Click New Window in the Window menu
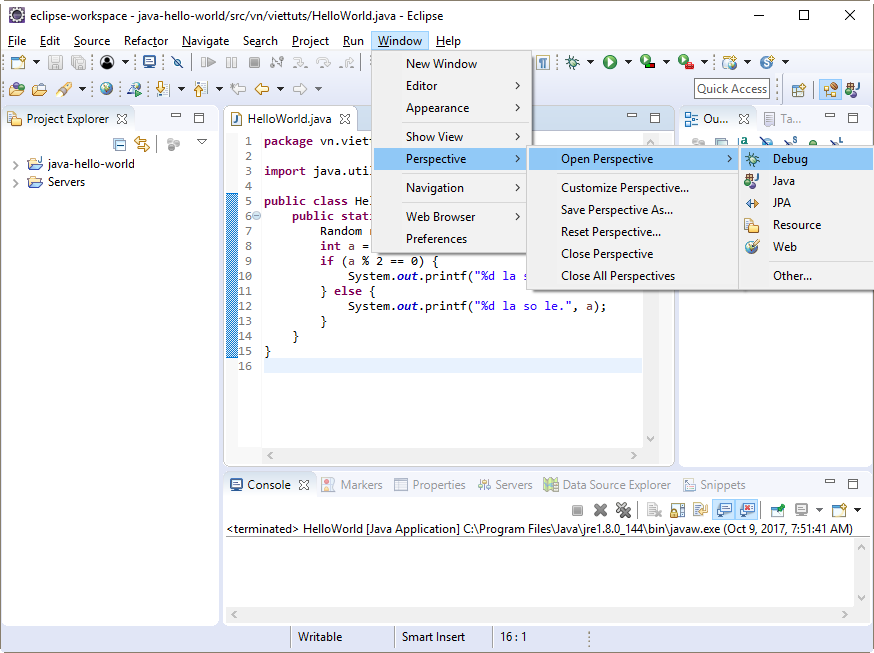The image size is (874, 653). [x=451, y=64]
